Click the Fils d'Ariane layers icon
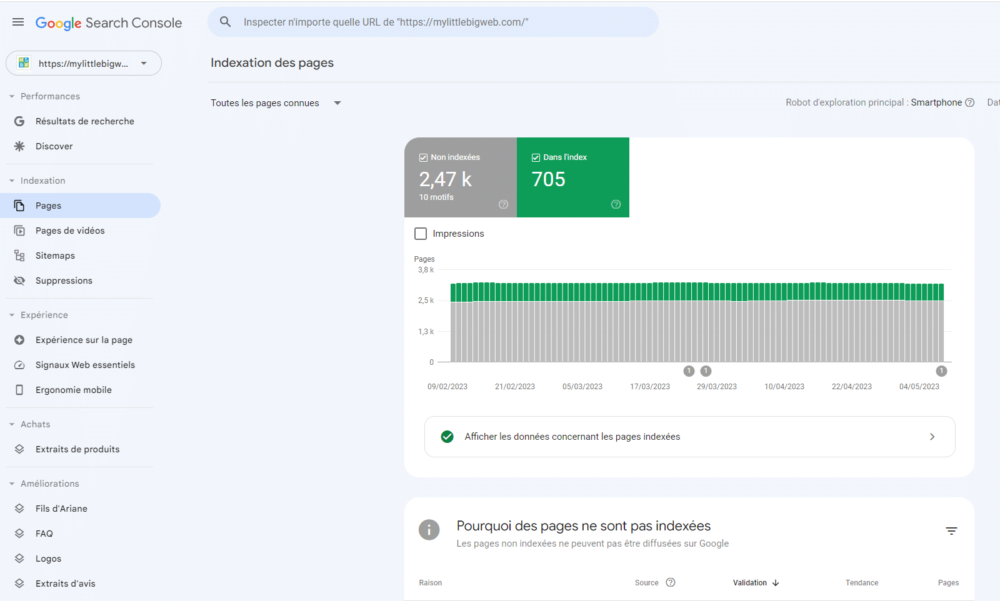This screenshot has height=601, width=1000. [x=19, y=508]
